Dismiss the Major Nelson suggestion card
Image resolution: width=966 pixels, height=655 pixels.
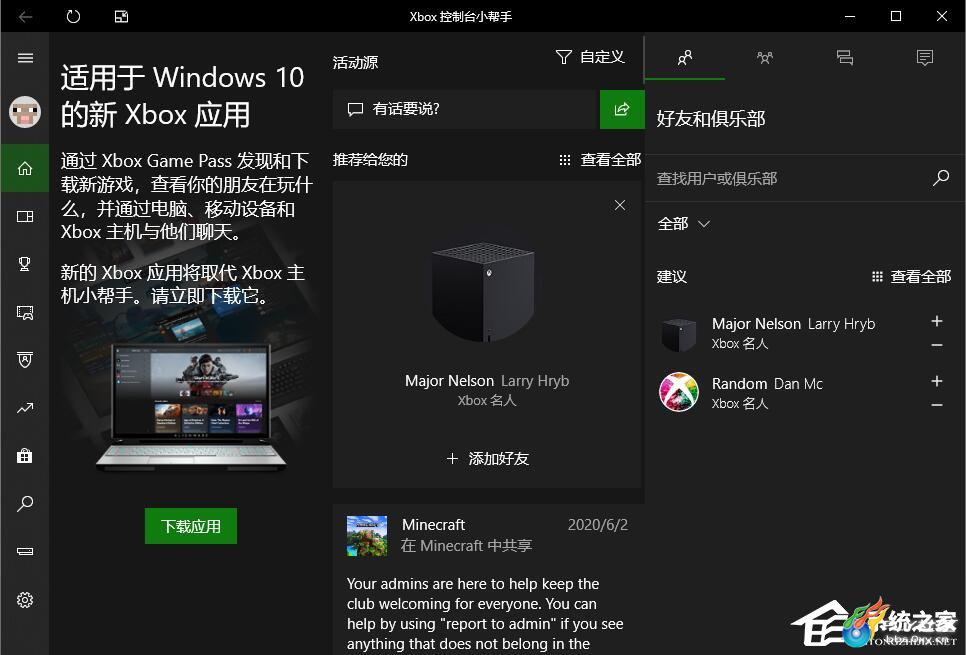620,205
